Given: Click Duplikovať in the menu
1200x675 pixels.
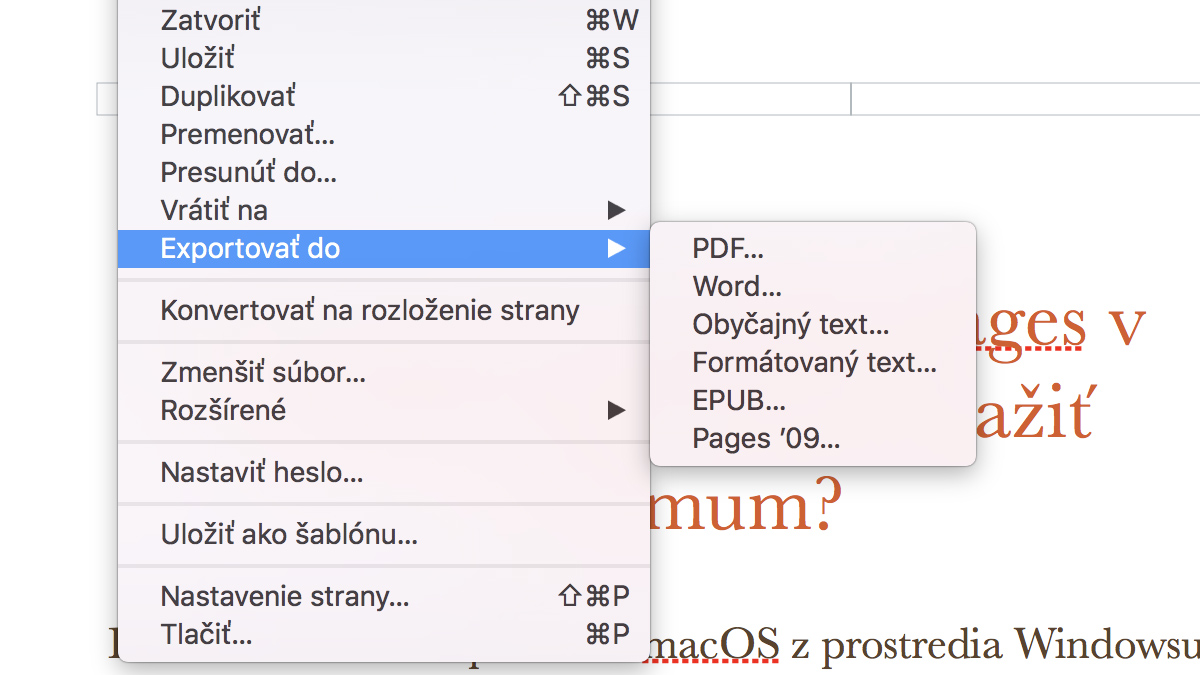Looking at the screenshot, I should point(384,96).
